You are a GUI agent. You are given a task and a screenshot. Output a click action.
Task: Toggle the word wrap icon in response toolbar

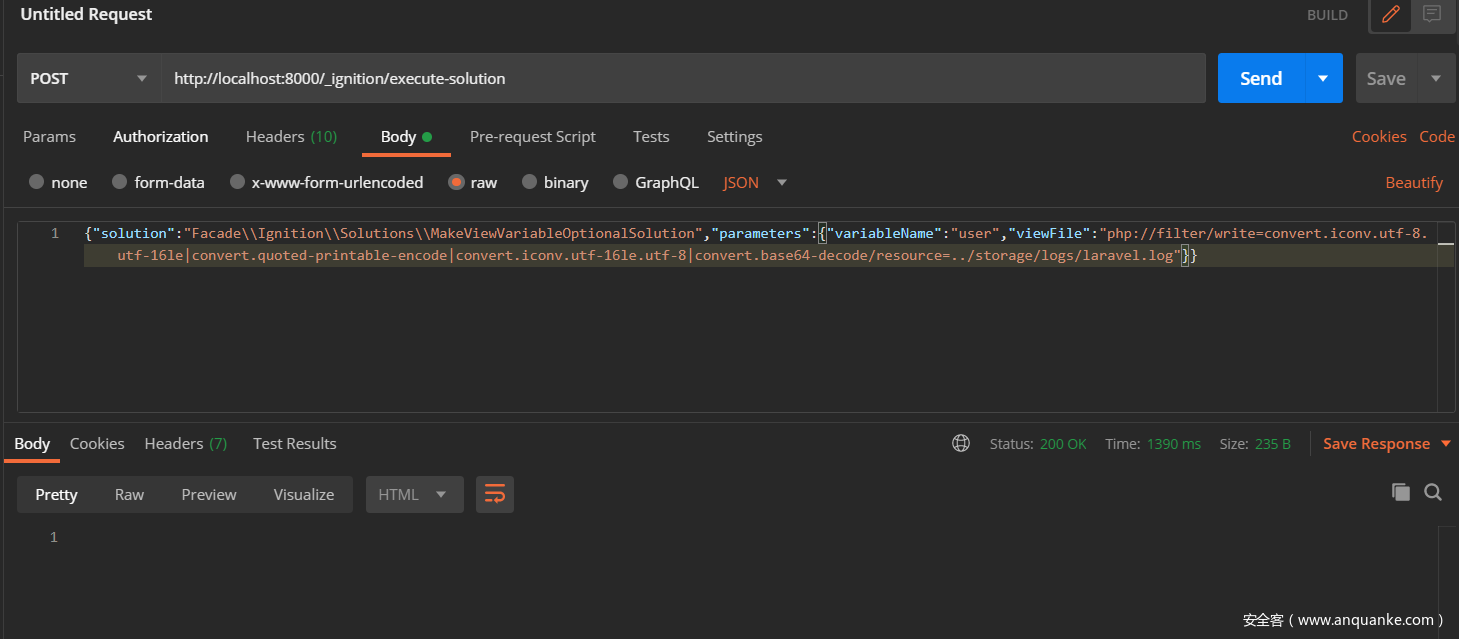coord(494,495)
